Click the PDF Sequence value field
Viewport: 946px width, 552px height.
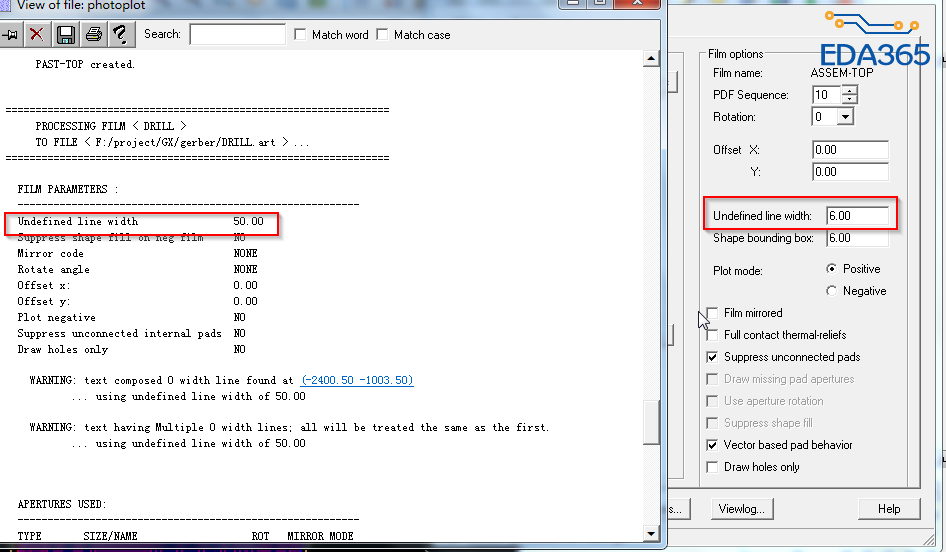click(x=826, y=95)
